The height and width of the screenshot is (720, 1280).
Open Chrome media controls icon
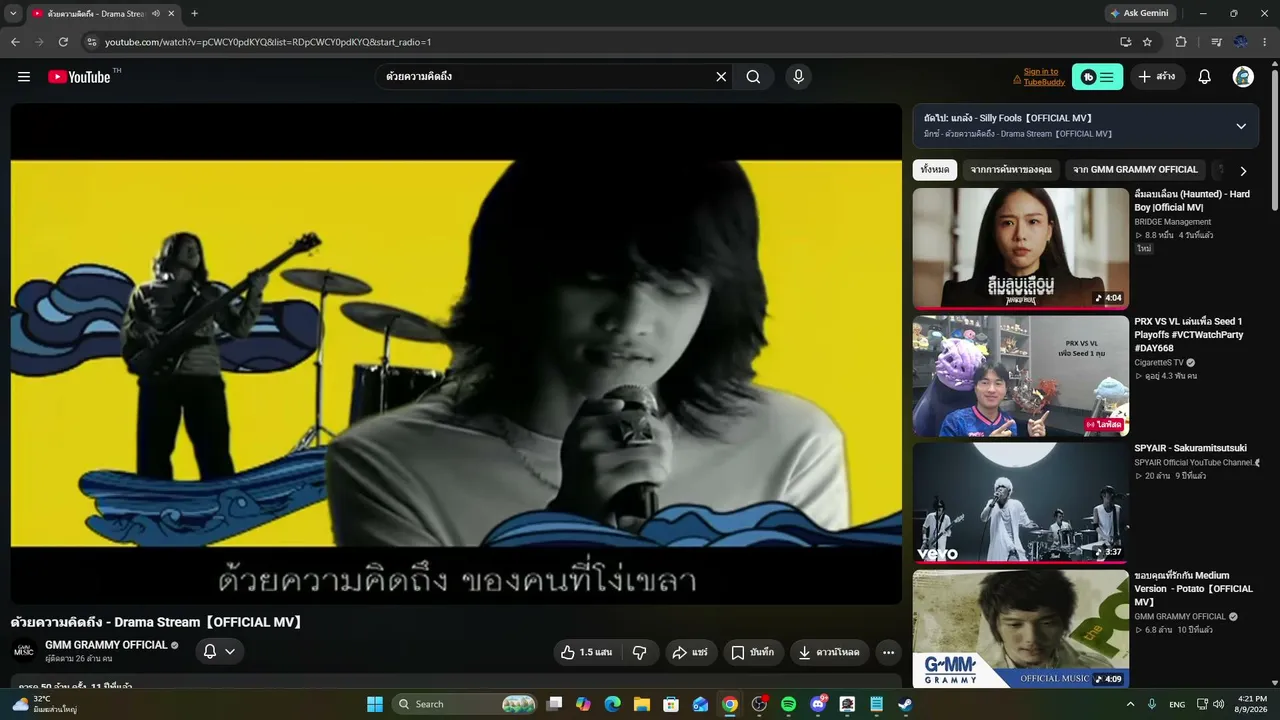point(1216,42)
